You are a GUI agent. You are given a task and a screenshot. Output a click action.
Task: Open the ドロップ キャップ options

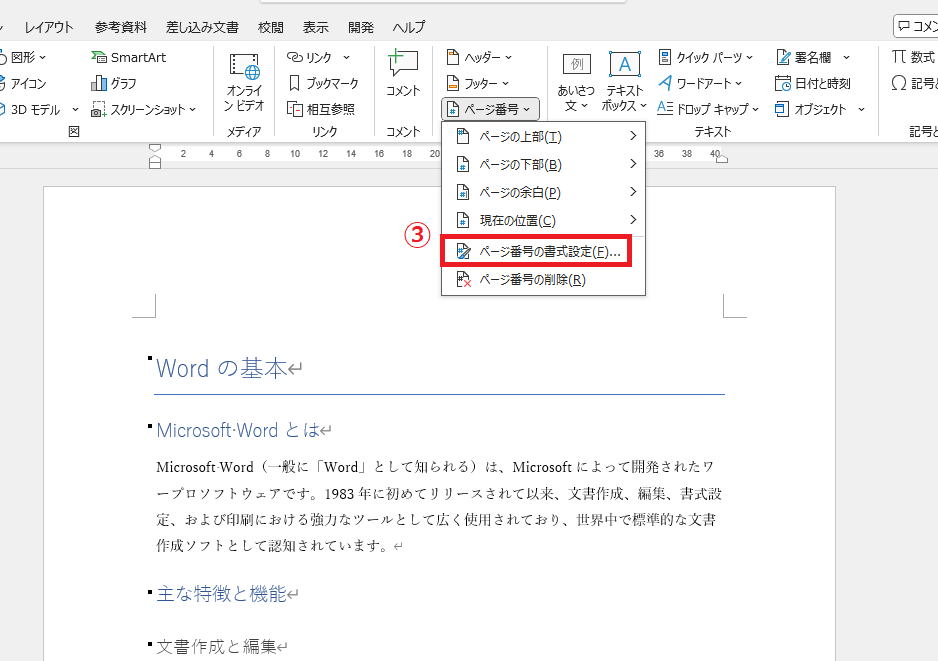point(708,109)
